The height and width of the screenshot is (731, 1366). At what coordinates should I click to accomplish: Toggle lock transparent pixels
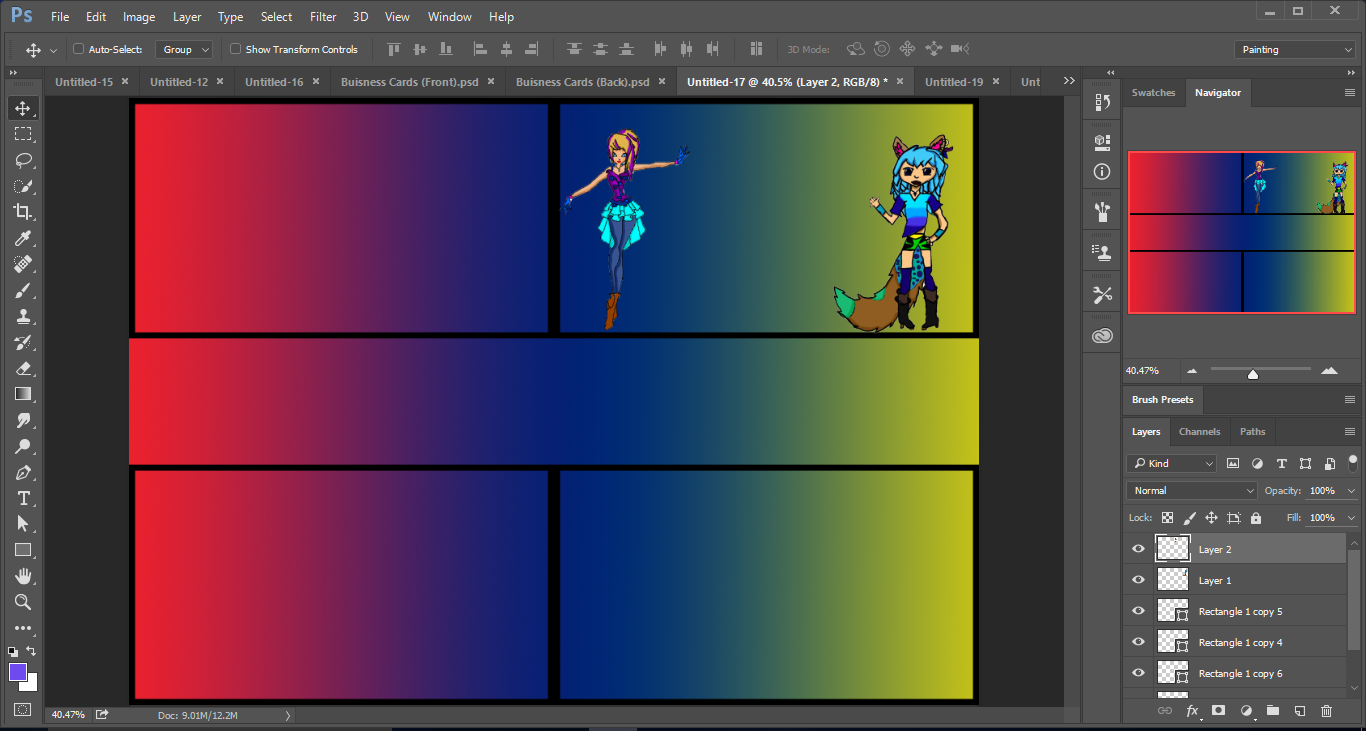coord(1167,518)
